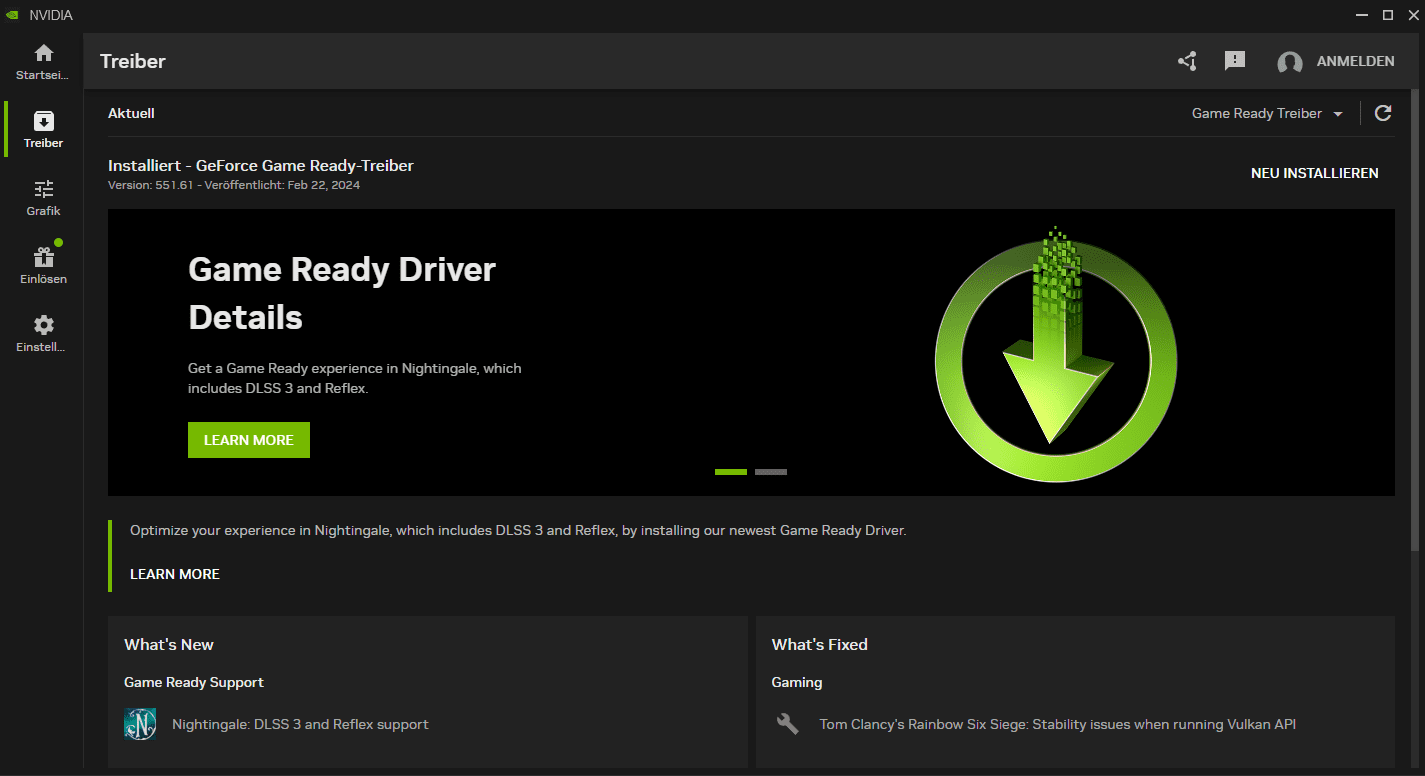This screenshot has height=776, width=1425.
Task: Click 'Get a Game Ready experience' banner description
Action: (355, 378)
